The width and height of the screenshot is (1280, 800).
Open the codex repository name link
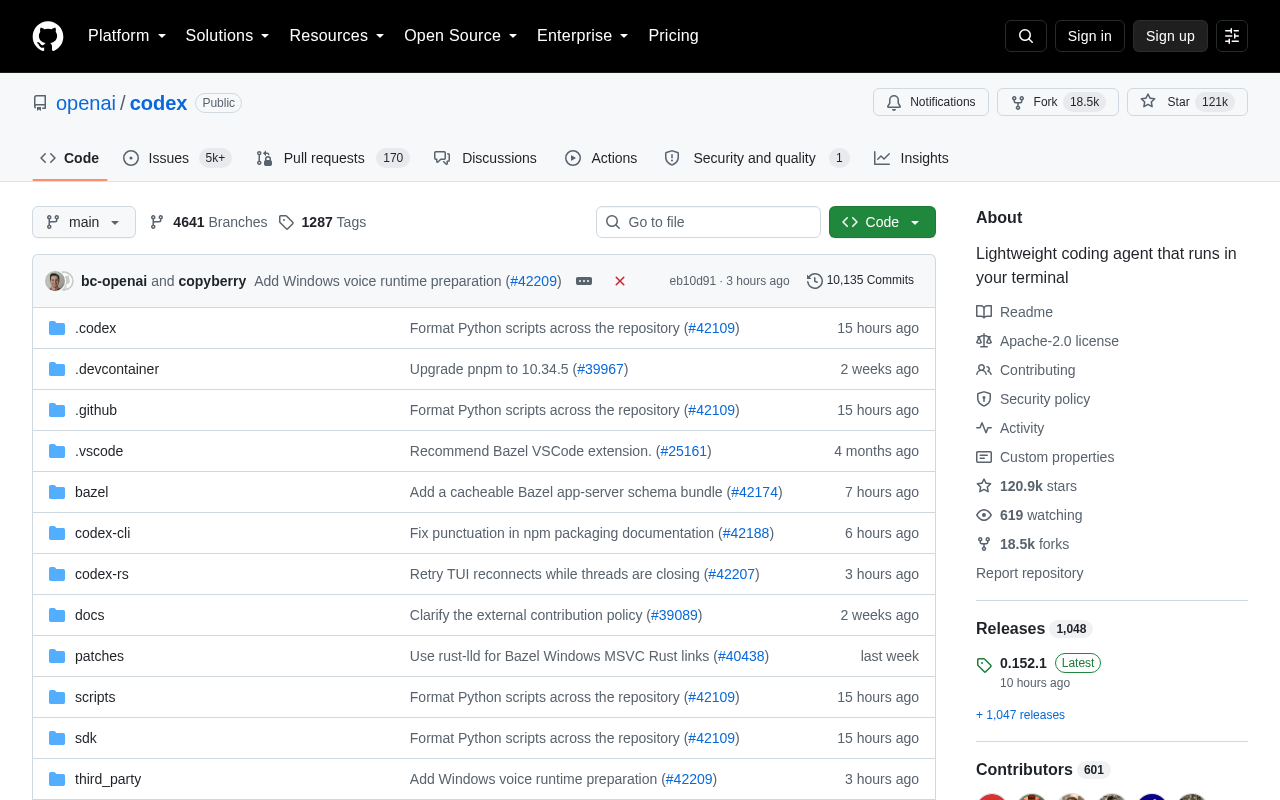tap(158, 103)
